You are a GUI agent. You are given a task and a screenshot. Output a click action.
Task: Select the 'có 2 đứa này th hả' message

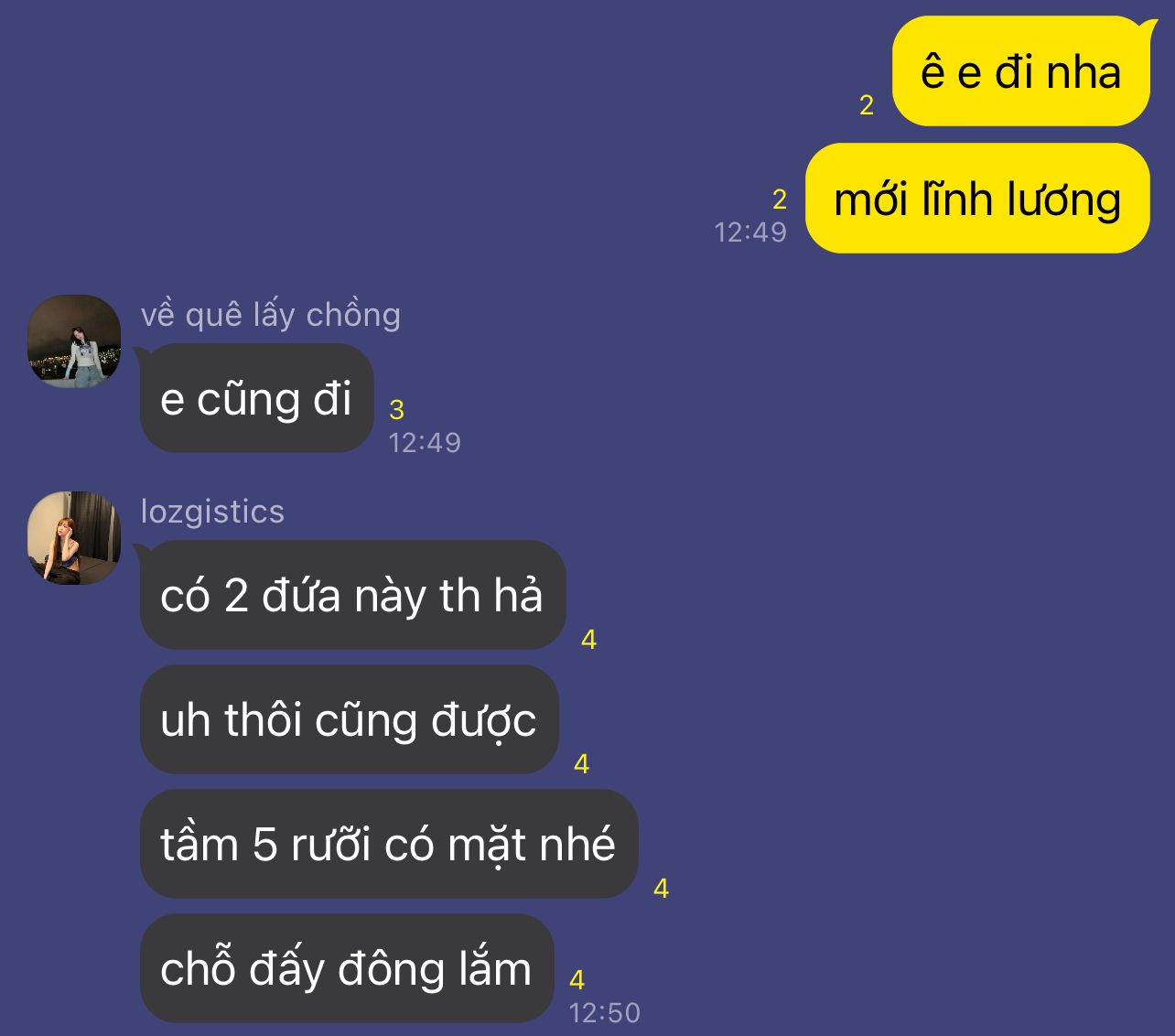pos(351,595)
